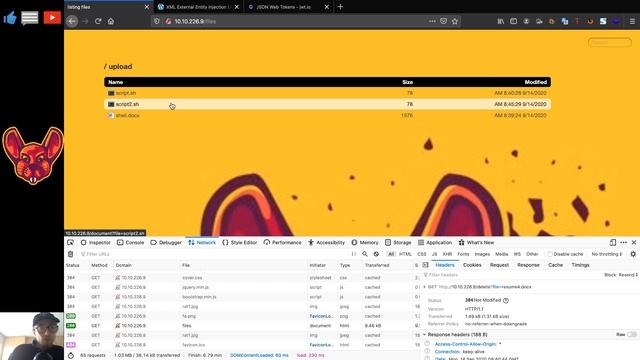Open the script.sh file link
This screenshot has height=360, width=640.
(x=126, y=93)
